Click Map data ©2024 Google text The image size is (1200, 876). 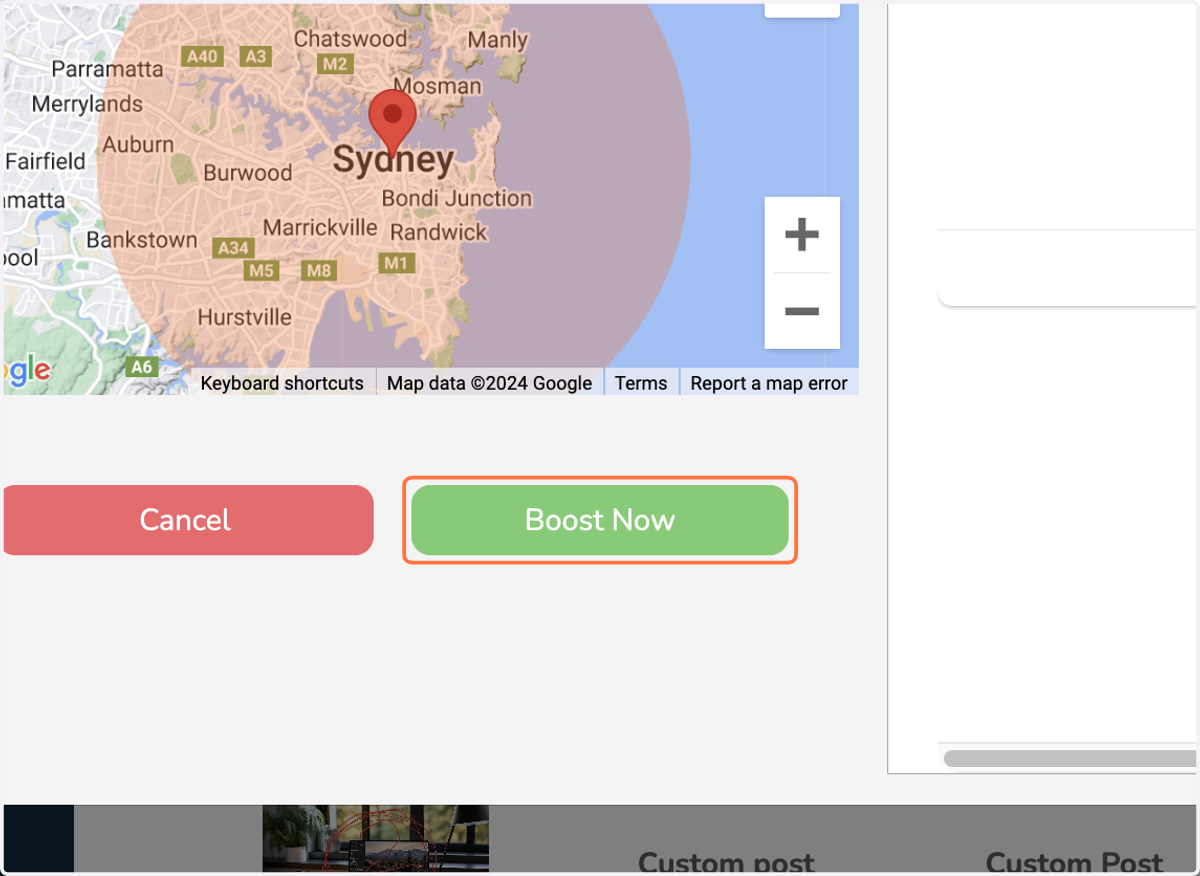pyautogui.click(x=489, y=383)
